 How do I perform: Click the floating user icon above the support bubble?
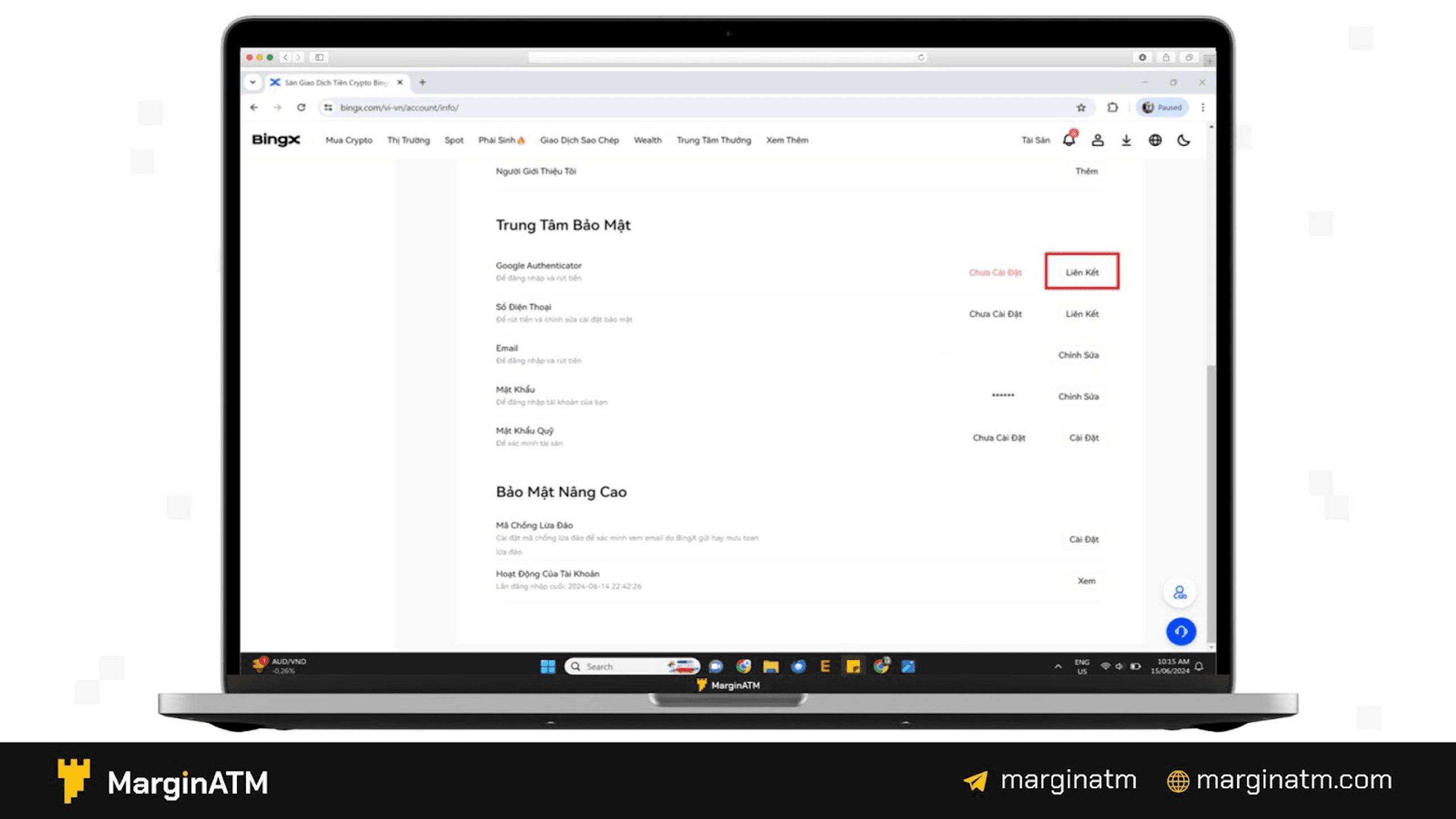1180,593
